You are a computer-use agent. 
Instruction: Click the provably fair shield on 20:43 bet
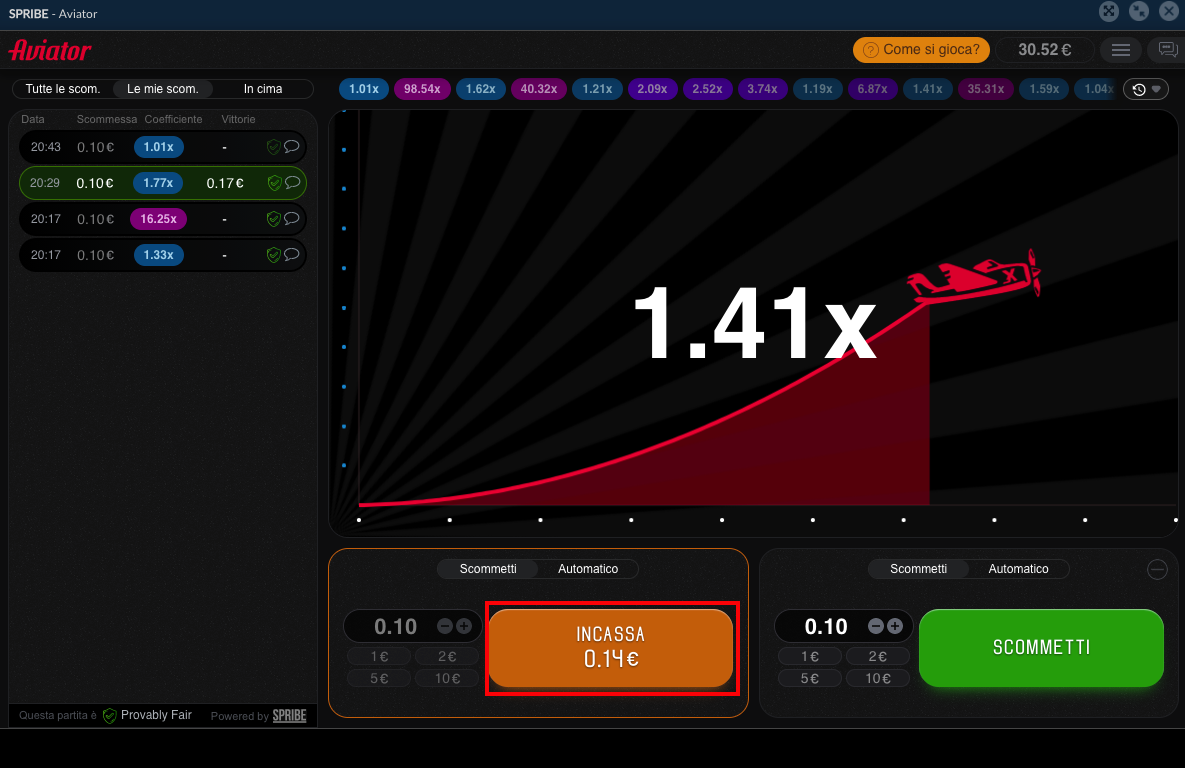[273, 147]
